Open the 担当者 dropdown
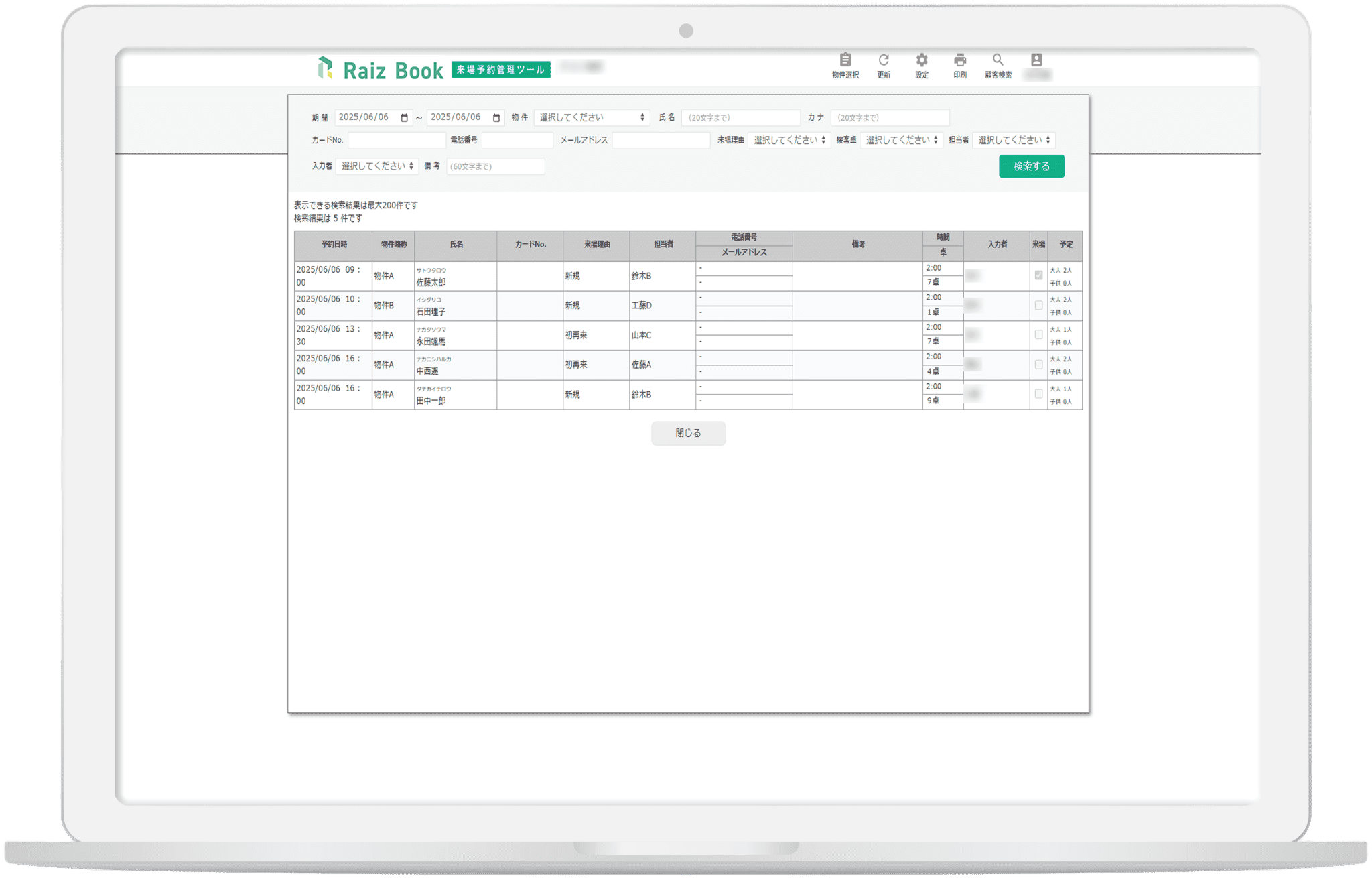This screenshot has width=1372, height=878. tap(1014, 140)
